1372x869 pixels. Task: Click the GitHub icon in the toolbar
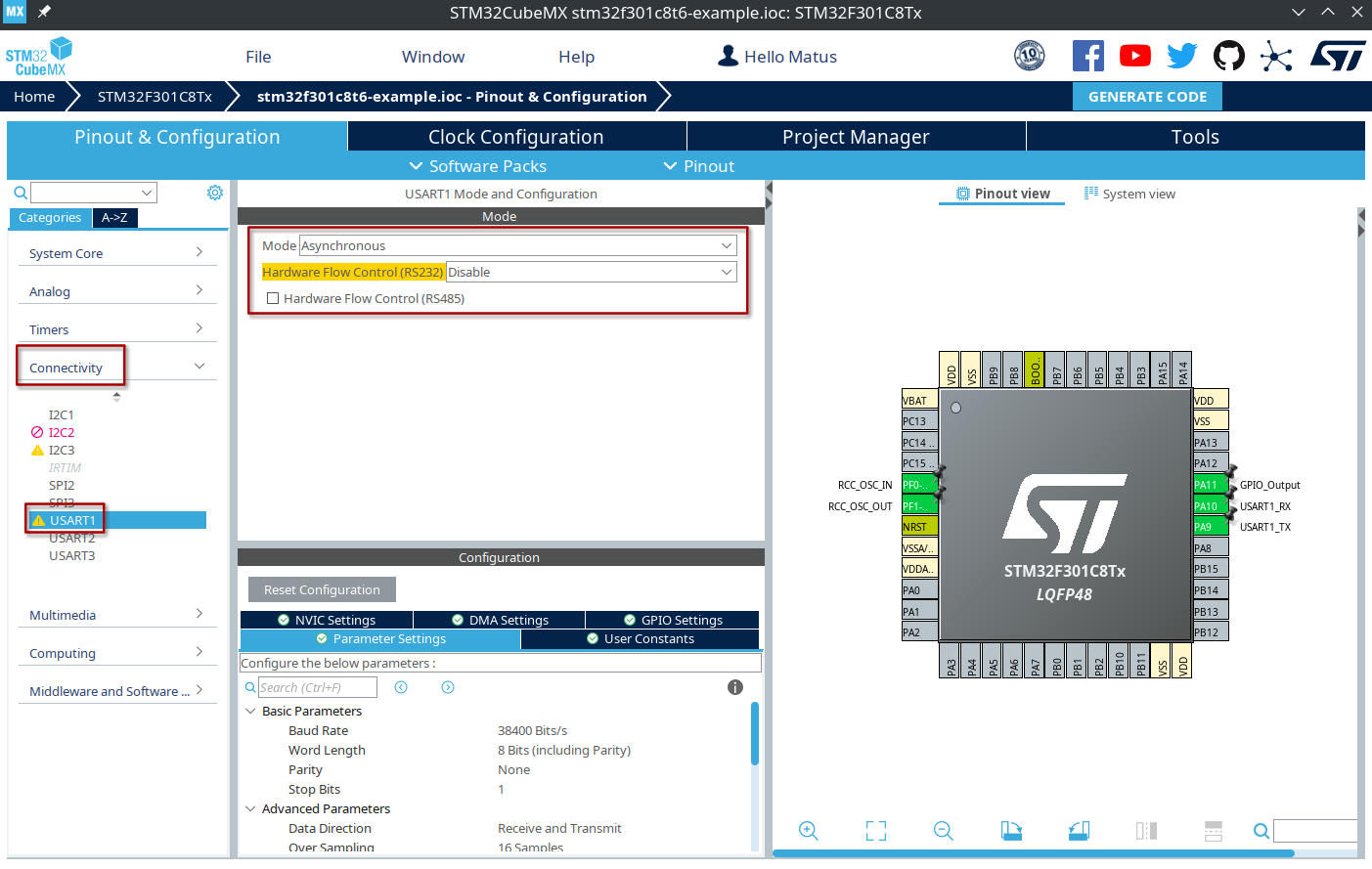coord(1229,56)
